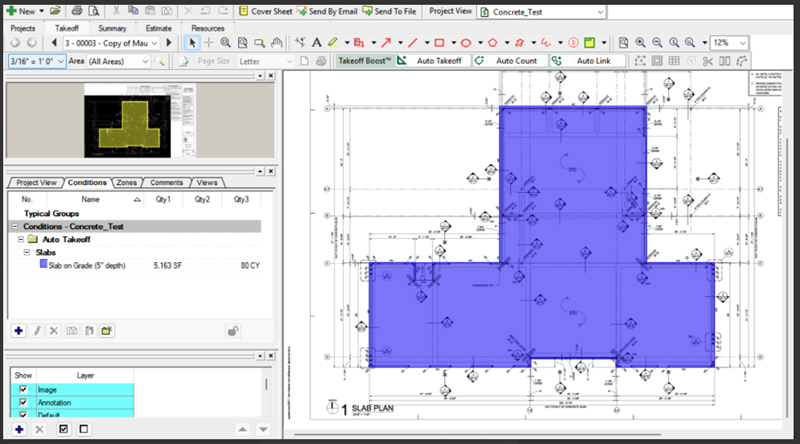Switch to the Estimate tab
This screenshot has height=444, width=800.
pyautogui.click(x=159, y=28)
